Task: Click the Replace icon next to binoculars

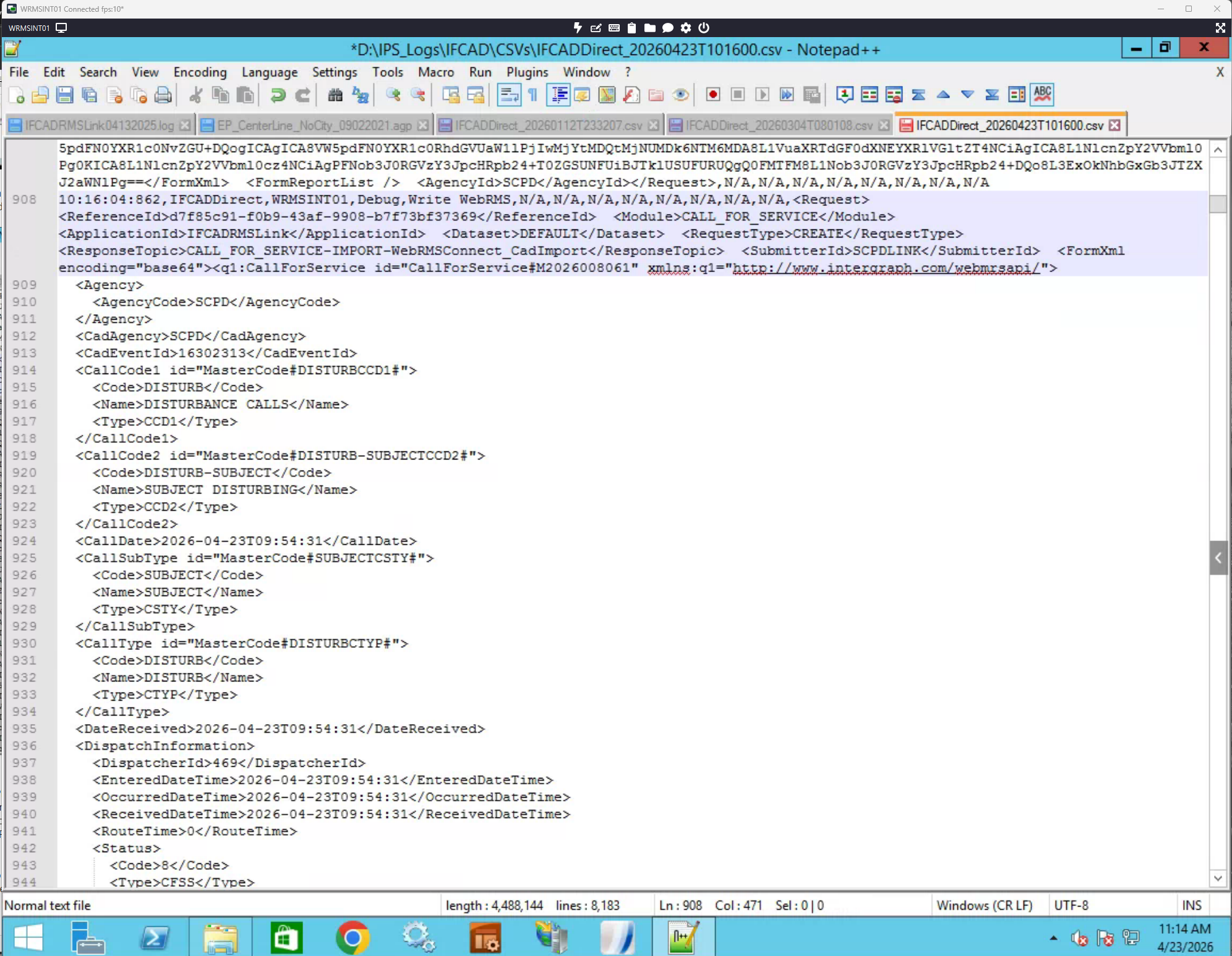Action: (x=360, y=95)
